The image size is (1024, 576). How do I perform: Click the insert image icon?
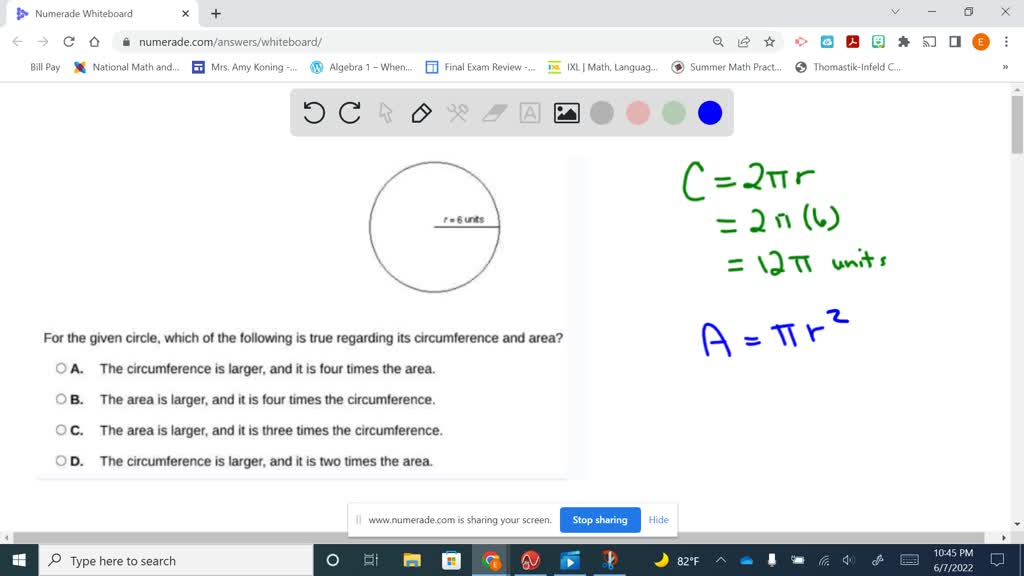566,113
